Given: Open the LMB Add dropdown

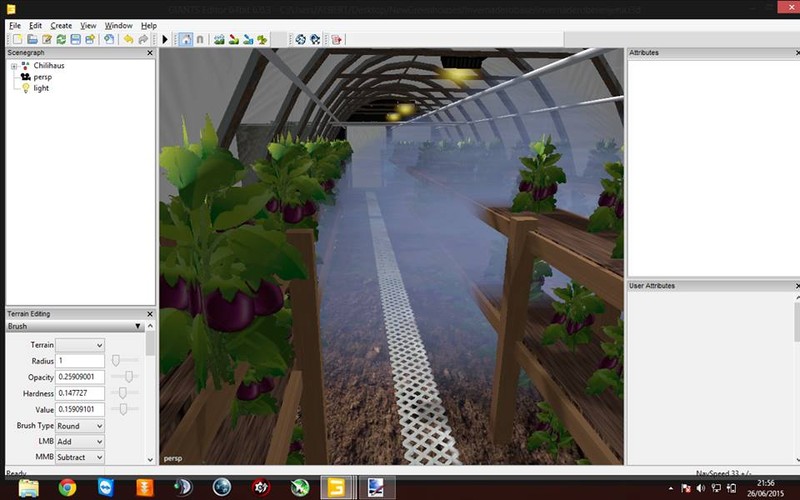Looking at the screenshot, I should click(80, 441).
